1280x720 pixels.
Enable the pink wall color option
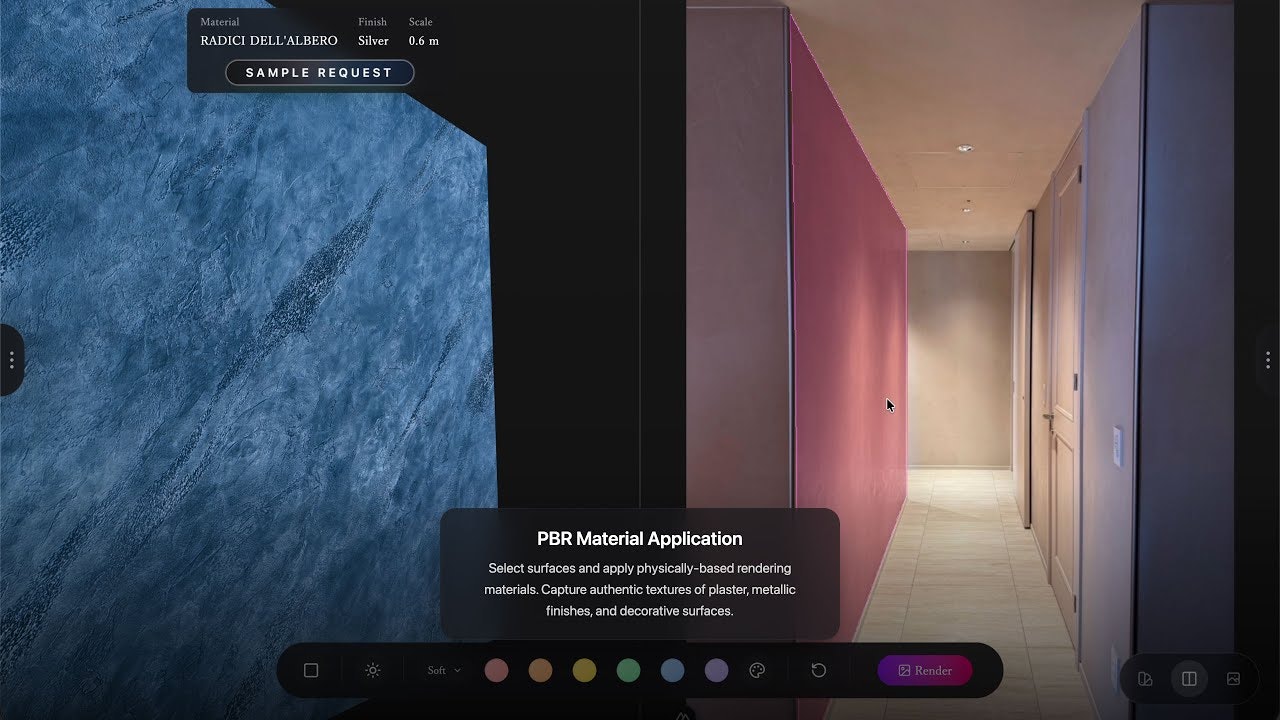(496, 670)
